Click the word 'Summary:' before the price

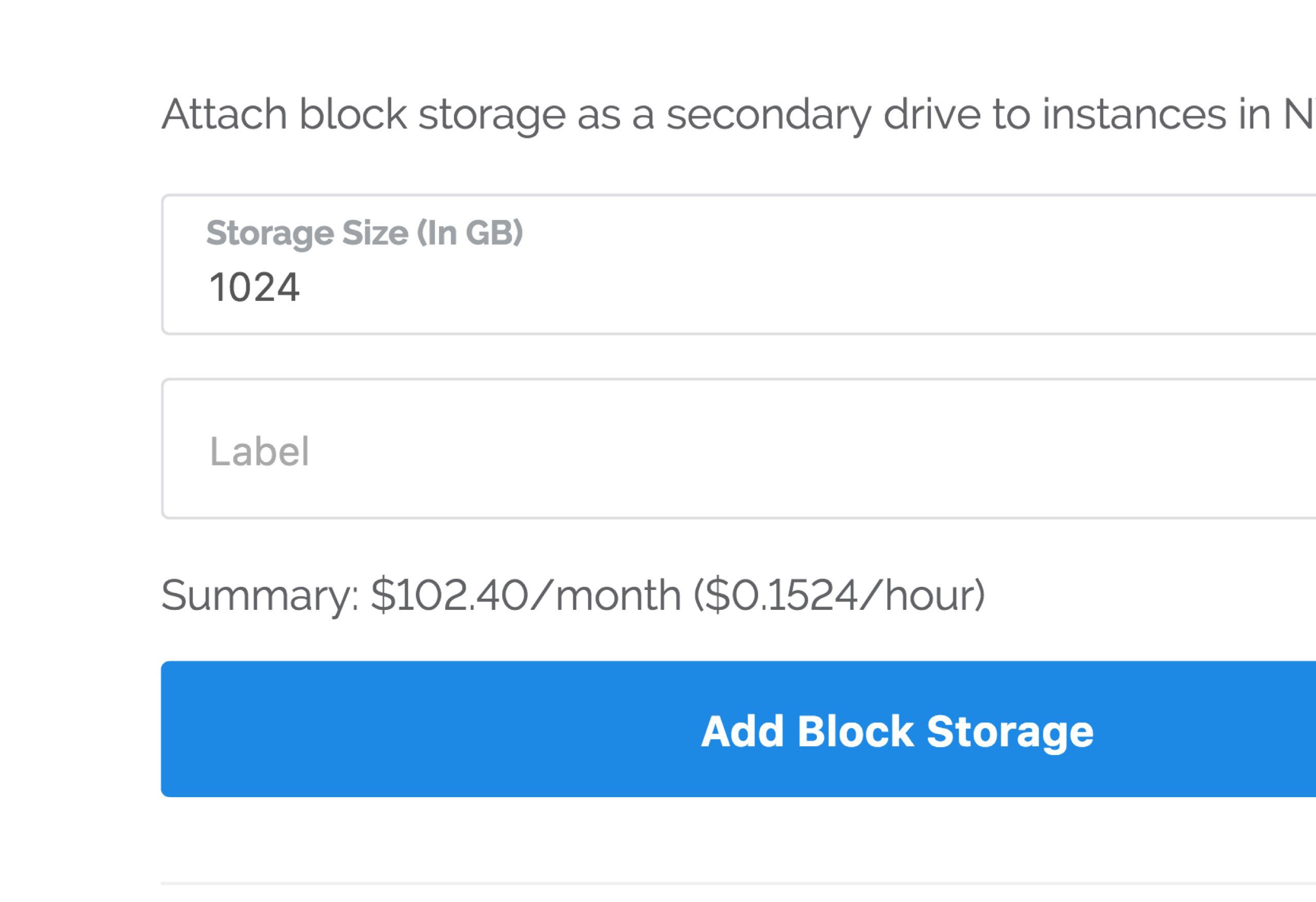[x=261, y=595]
